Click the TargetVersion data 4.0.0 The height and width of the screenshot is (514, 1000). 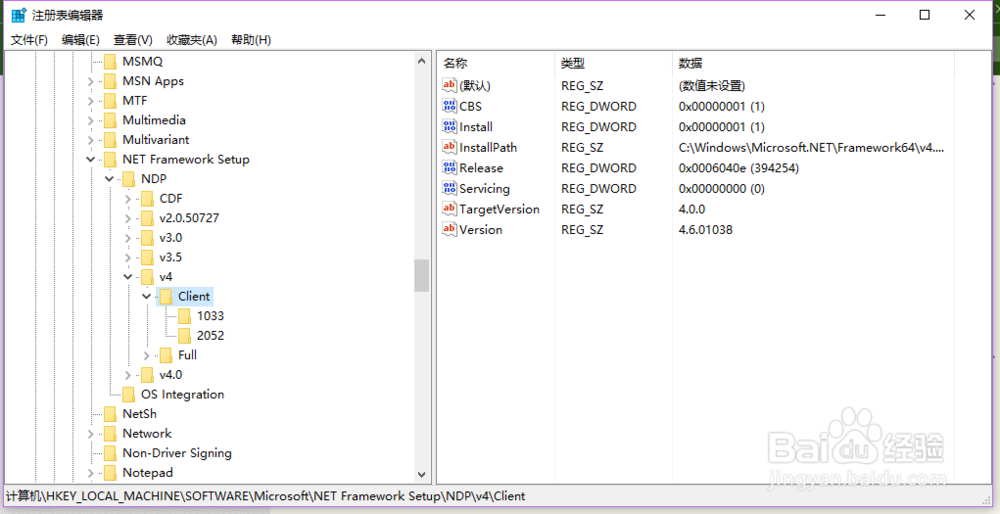pyautogui.click(x=692, y=209)
